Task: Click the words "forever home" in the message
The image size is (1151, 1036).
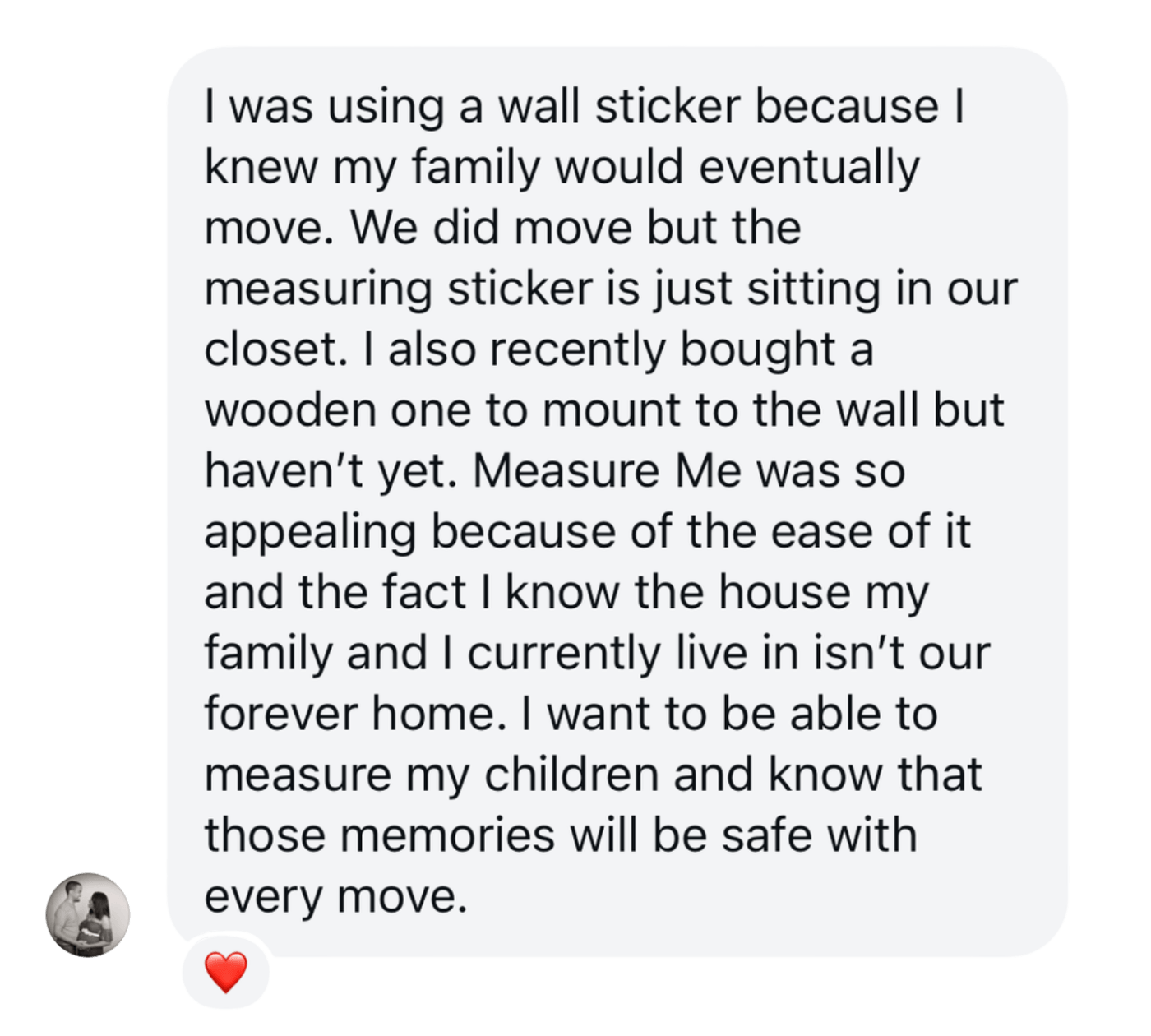Action: point(350,714)
